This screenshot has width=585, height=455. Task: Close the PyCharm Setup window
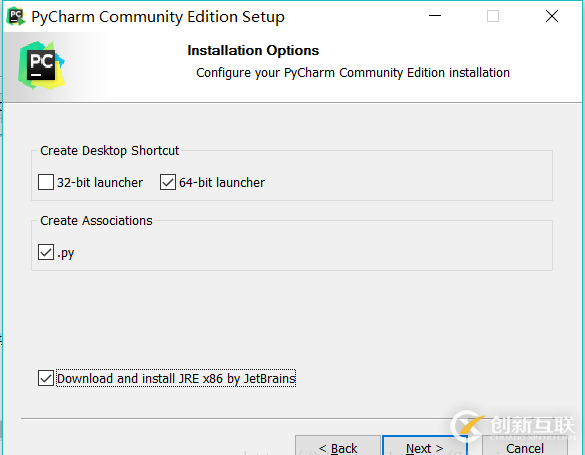click(x=552, y=16)
